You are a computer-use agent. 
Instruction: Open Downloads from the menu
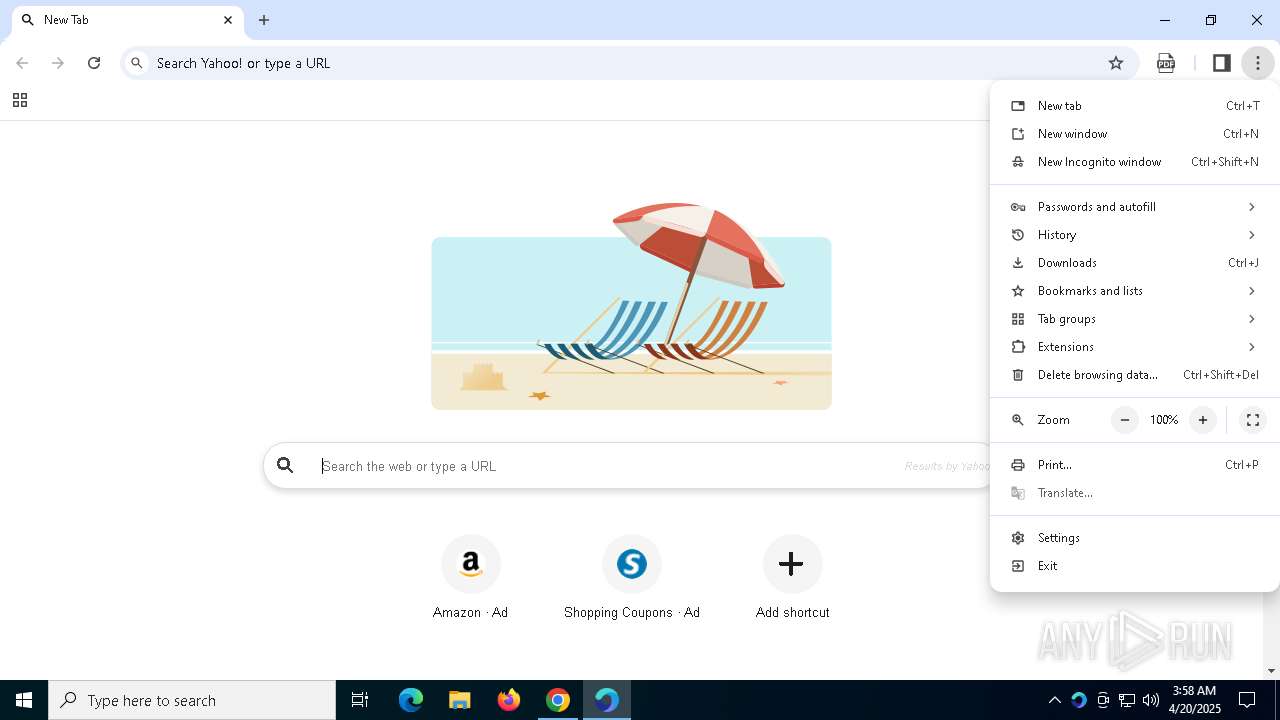(x=1135, y=263)
